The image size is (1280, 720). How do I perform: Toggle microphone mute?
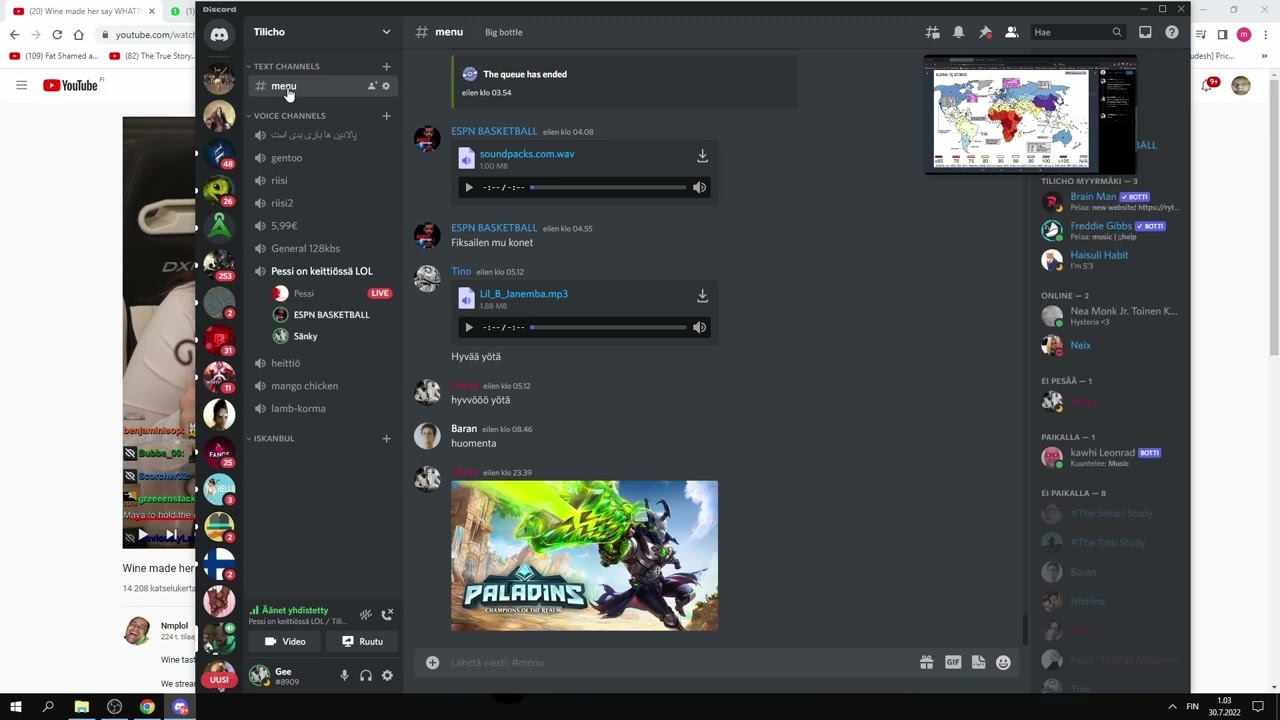tap(344, 676)
